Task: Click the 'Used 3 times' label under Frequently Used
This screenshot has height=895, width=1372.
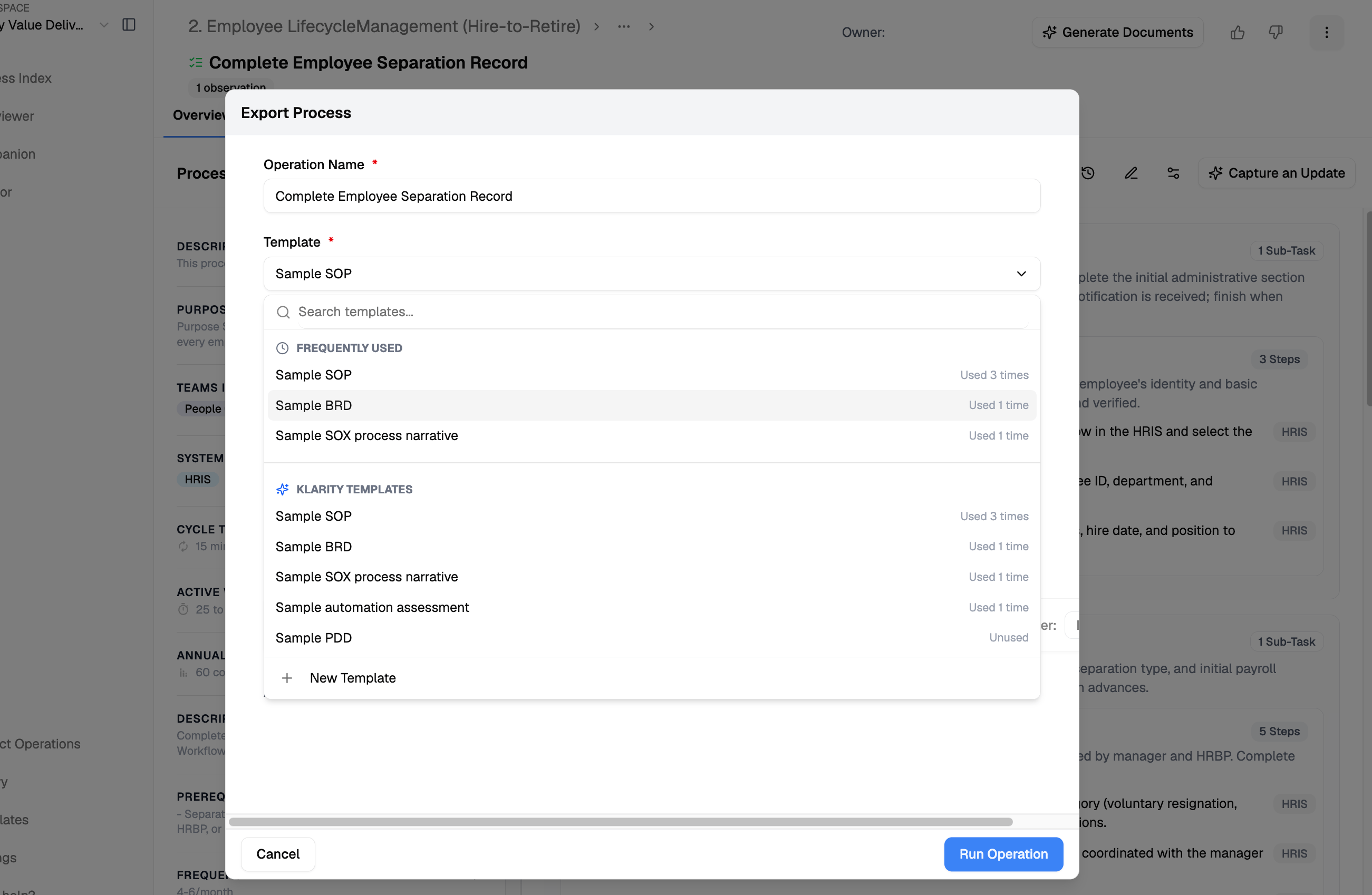Action: pyautogui.click(x=994, y=375)
